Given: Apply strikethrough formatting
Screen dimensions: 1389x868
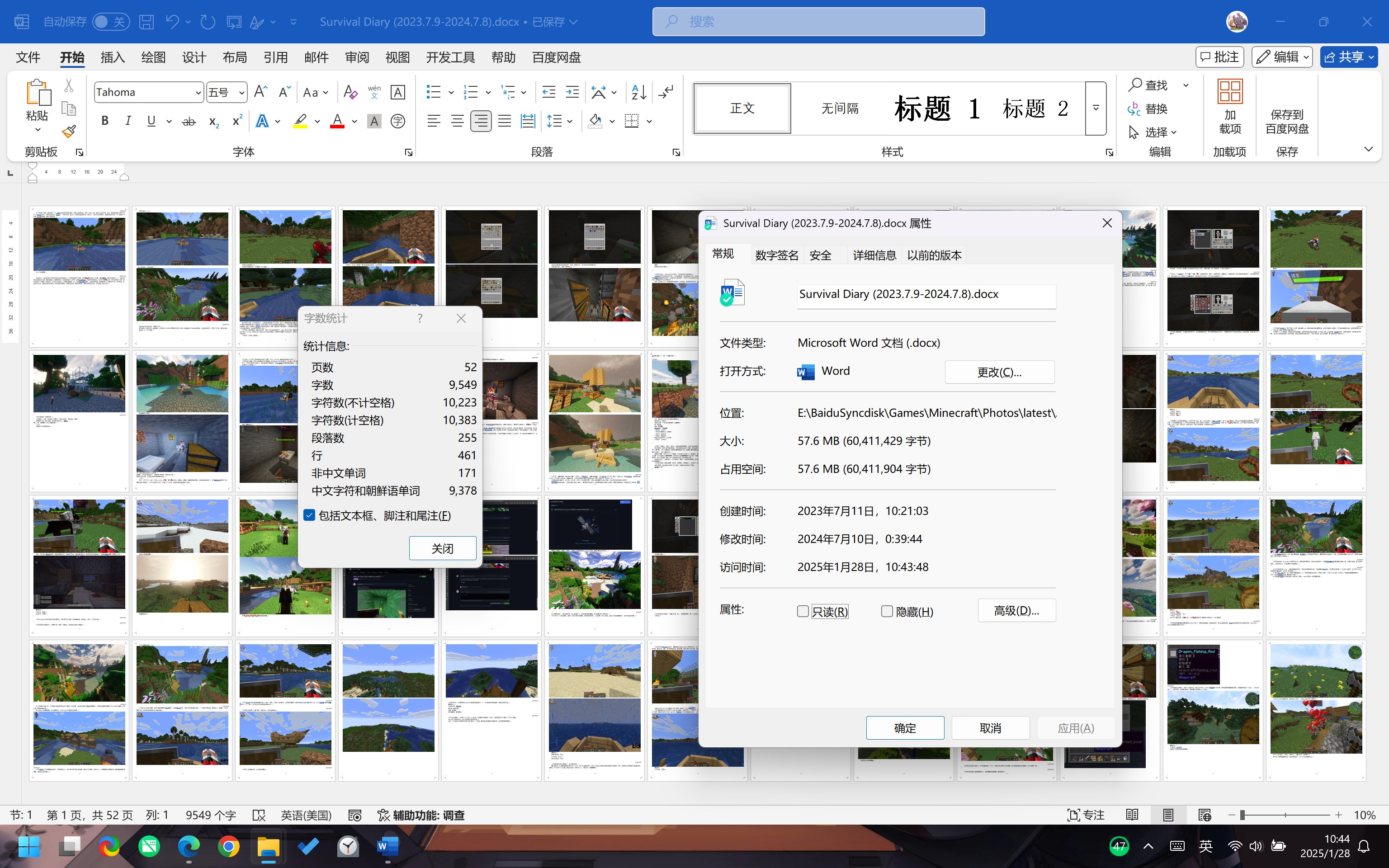Looking at the screenshot, I should 189,121.
